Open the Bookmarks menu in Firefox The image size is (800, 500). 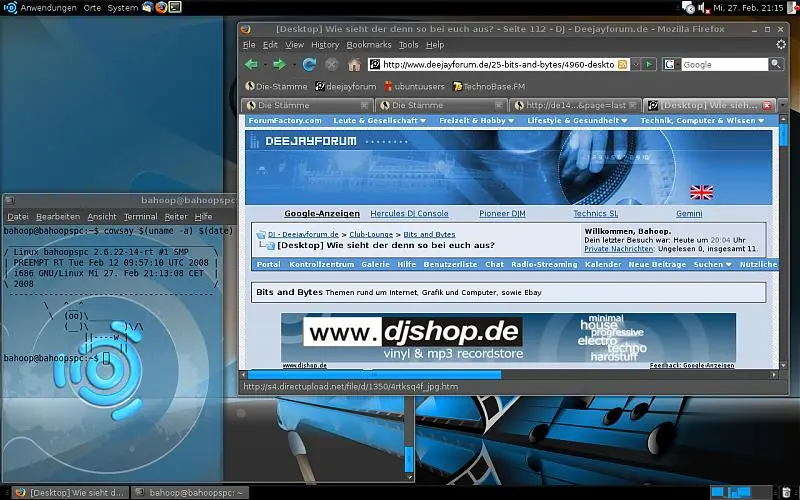pyautogui.click(x=368, y=45)
